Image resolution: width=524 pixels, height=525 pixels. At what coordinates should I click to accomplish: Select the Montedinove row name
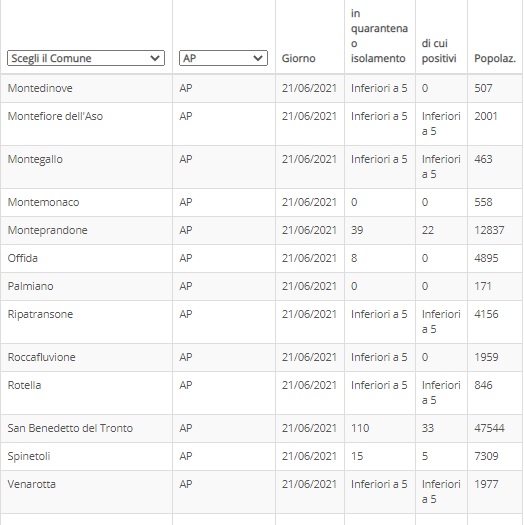(x=40, y=88)
